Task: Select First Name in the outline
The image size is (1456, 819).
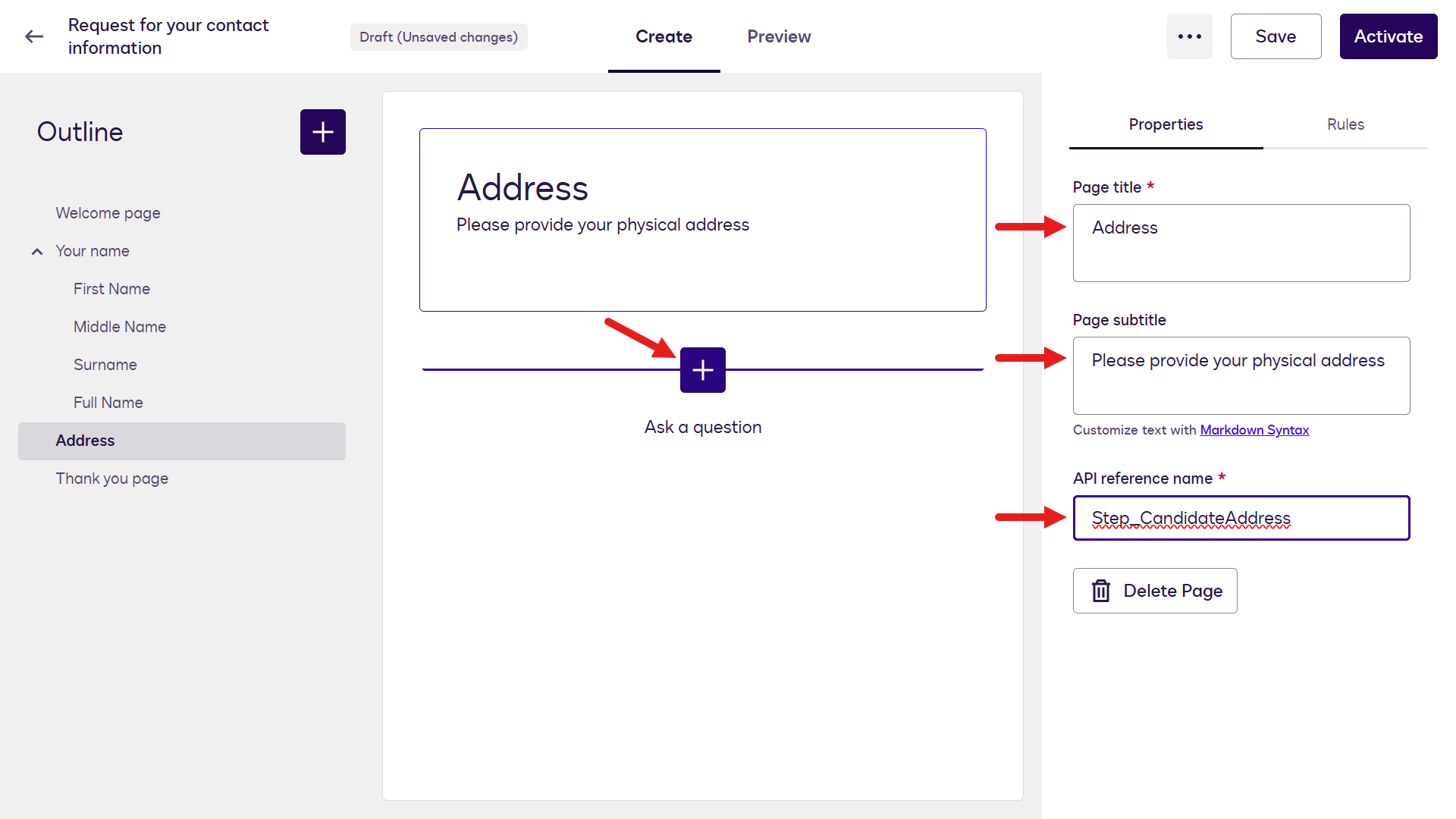Action: 111,289
